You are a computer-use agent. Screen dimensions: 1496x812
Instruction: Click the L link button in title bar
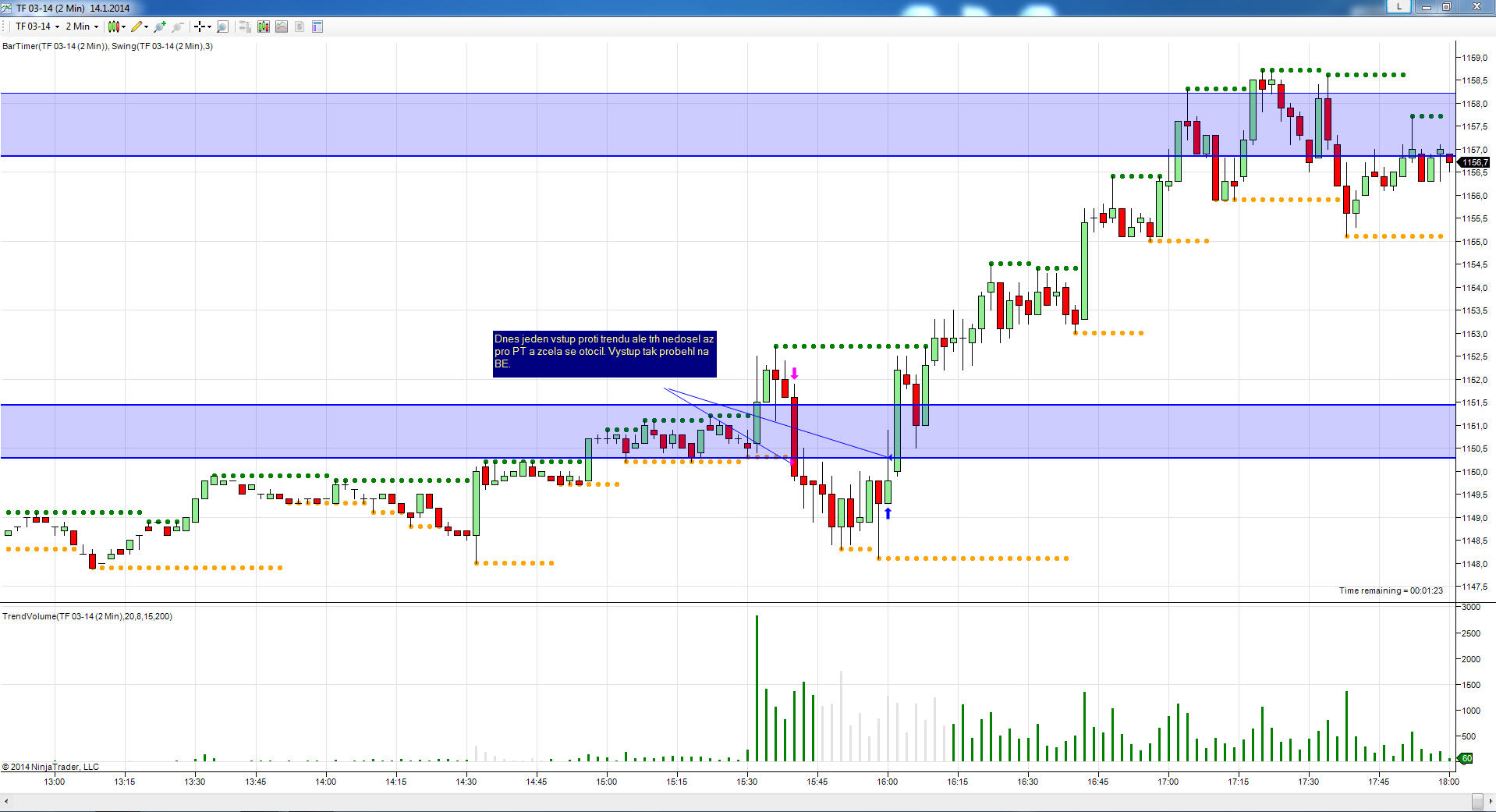pos(1399,6)
